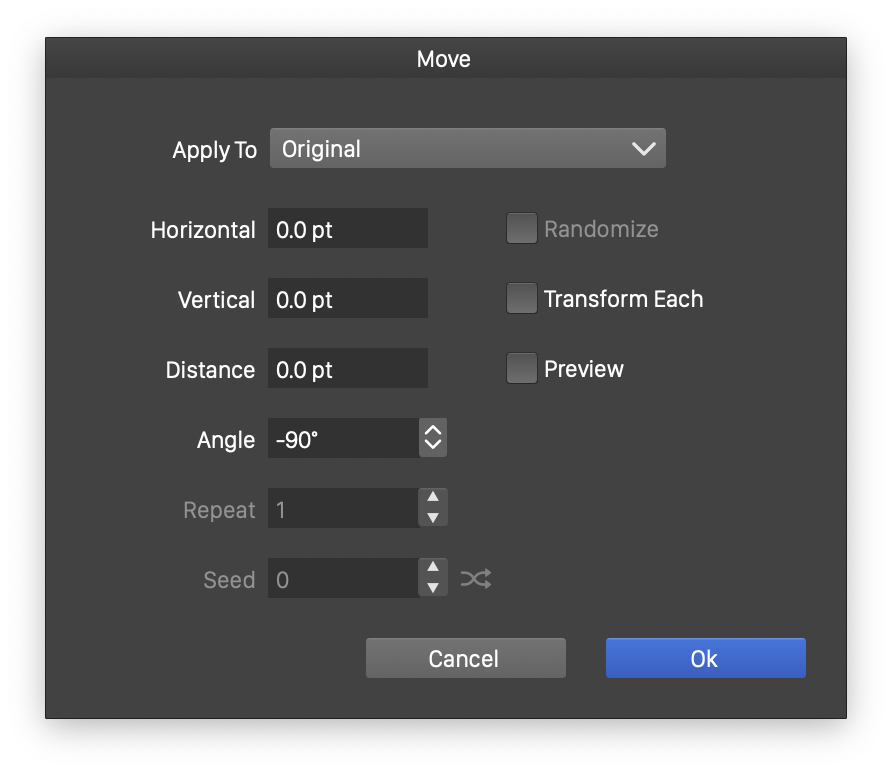Open the Angle stepper chevron control

433,437
